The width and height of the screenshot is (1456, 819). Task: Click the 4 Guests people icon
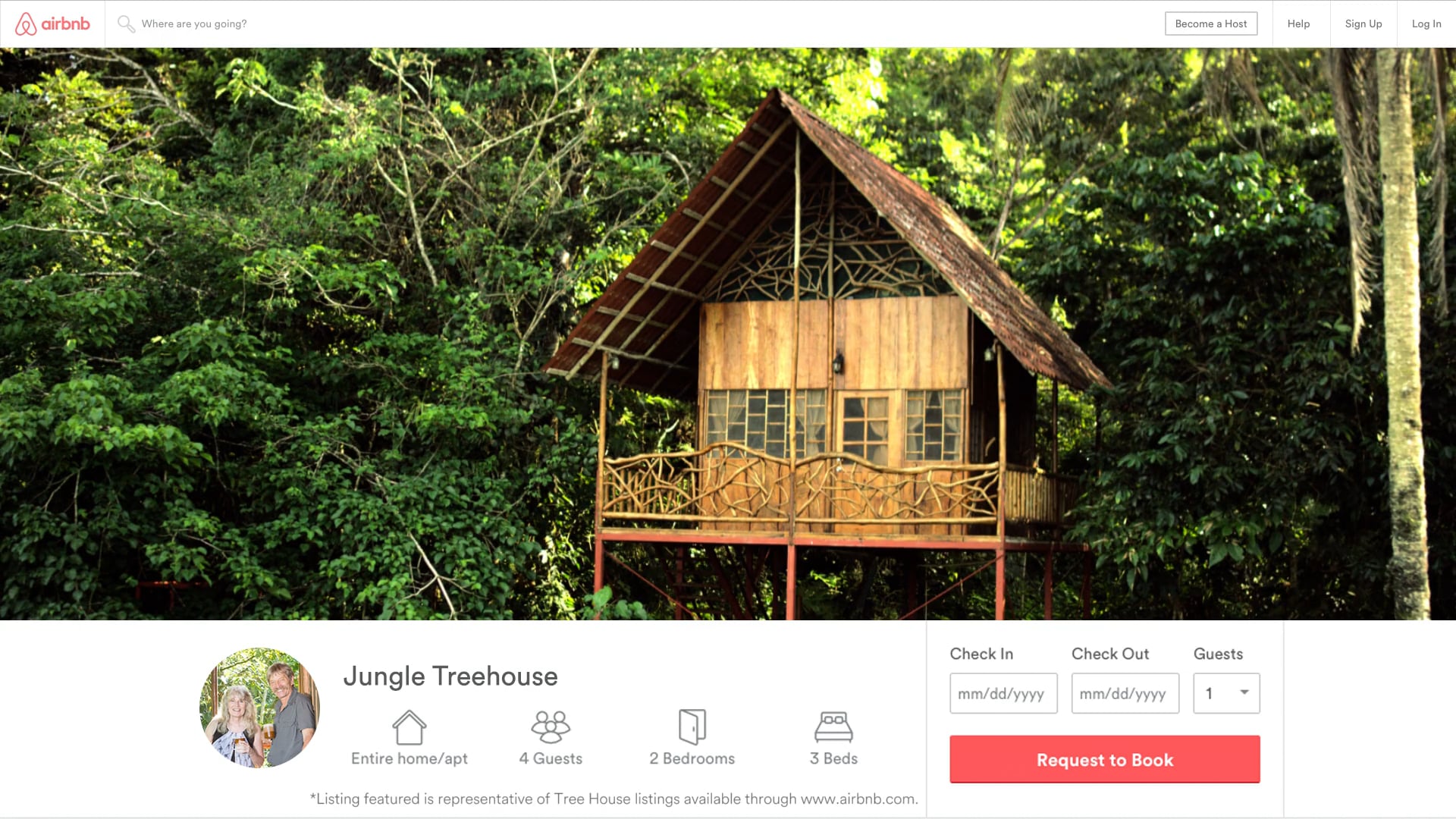click(x=551, y=727)
